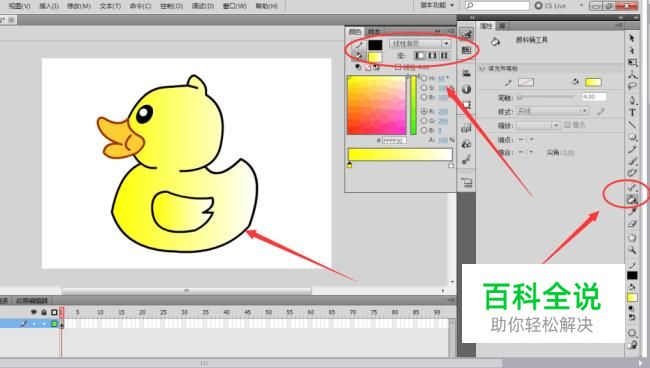Select the H hue radio button
The image size is (650, 368).
pyautogui.click(x=424, y=78)
